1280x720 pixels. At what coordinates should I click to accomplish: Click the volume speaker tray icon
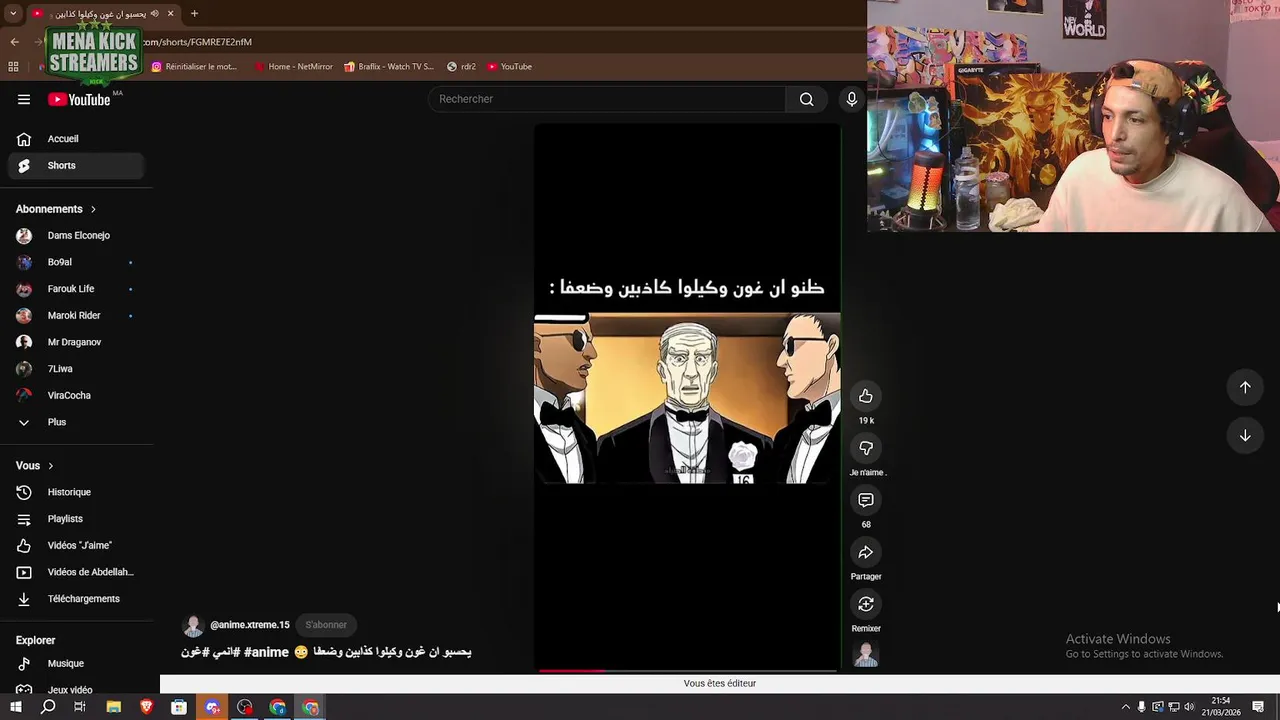tap(1189, 707)
